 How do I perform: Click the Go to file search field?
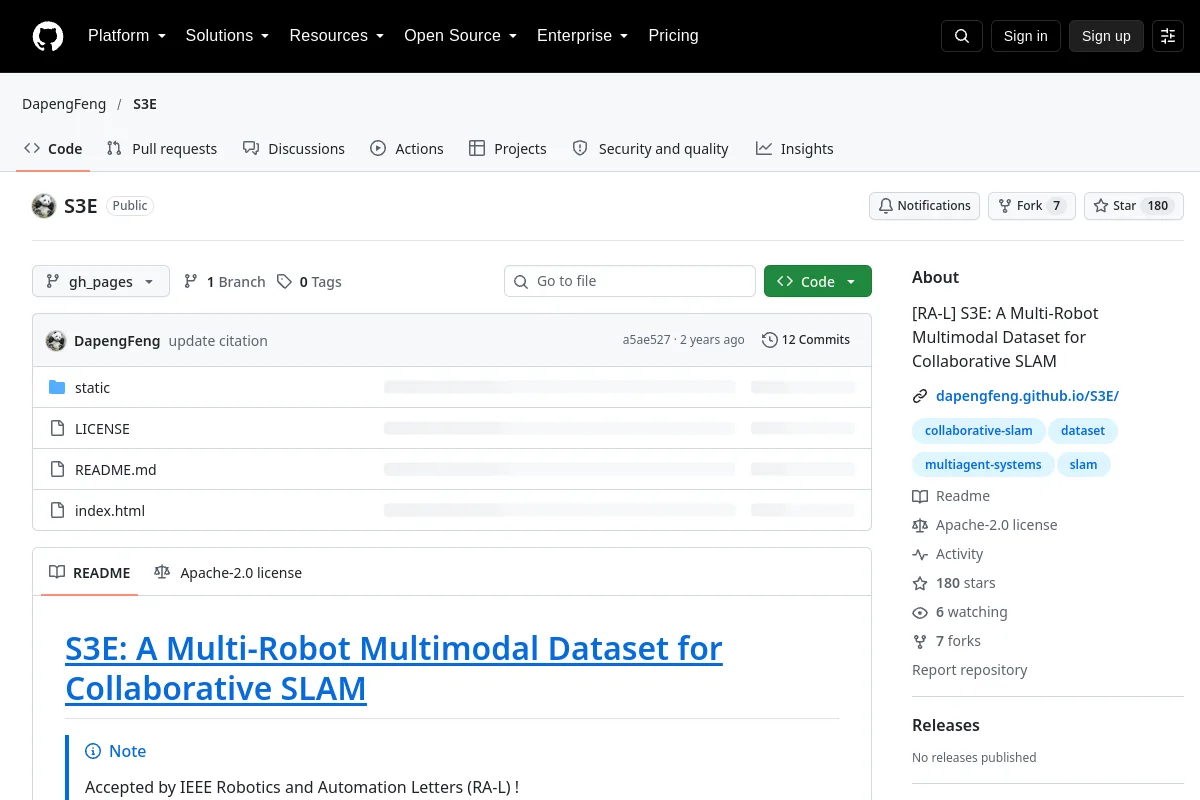coord(630,281)
